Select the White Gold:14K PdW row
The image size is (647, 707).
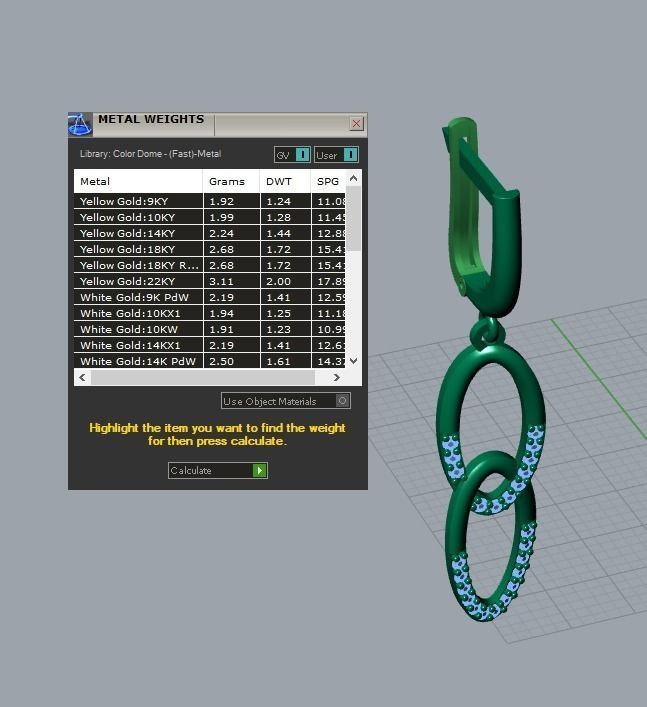[210, 361]
